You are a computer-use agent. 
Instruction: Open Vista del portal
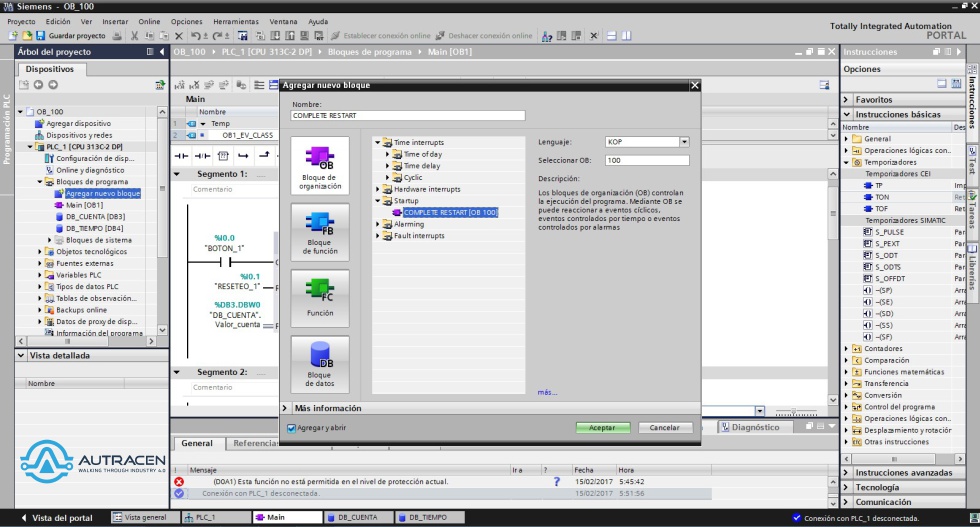[56, 518]
